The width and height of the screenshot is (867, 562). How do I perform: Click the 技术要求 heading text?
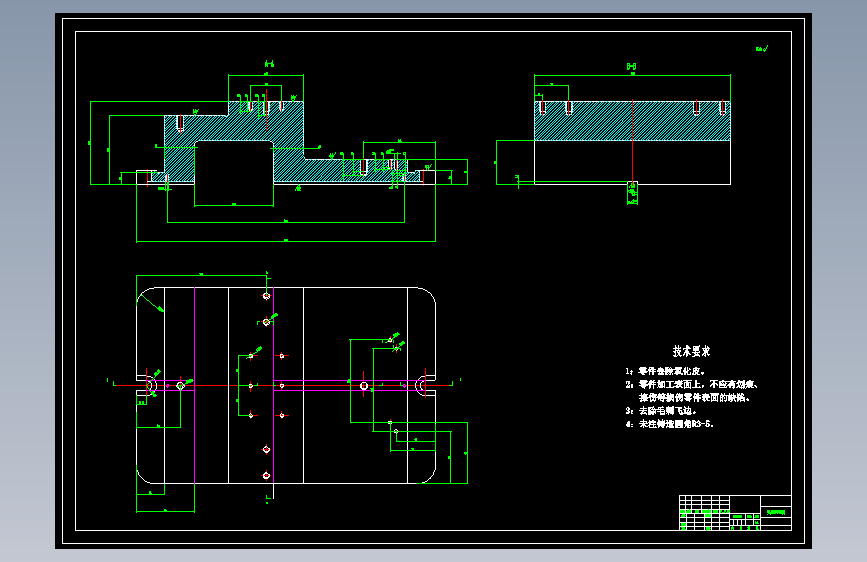pyautogui.click(x=691, y=351)
